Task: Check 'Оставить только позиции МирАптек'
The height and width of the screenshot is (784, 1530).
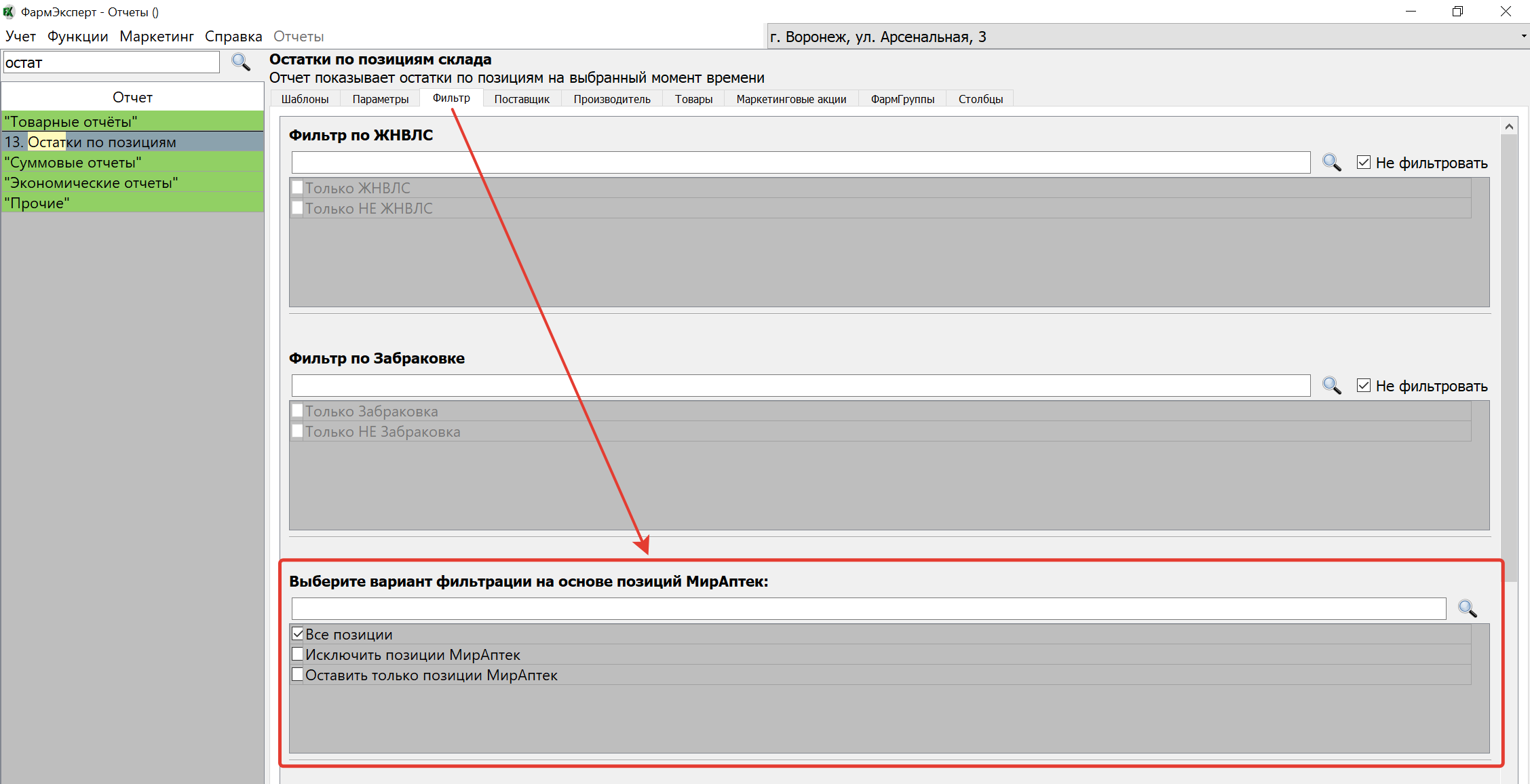Action: point(298,675)
